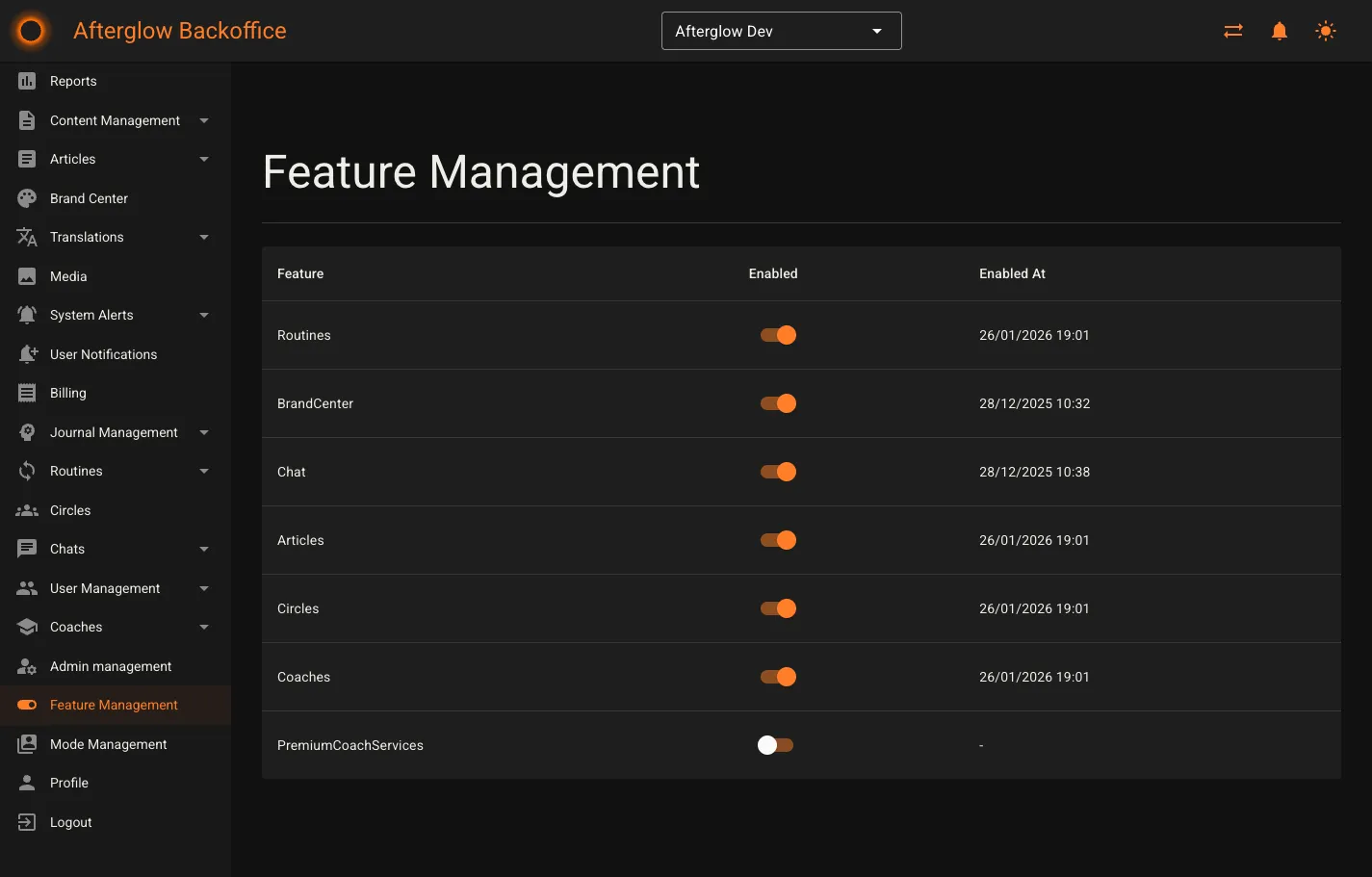Open notifications via the bell icon
Viewport: 1372px width, 877px height.
tap(1279, 30)
